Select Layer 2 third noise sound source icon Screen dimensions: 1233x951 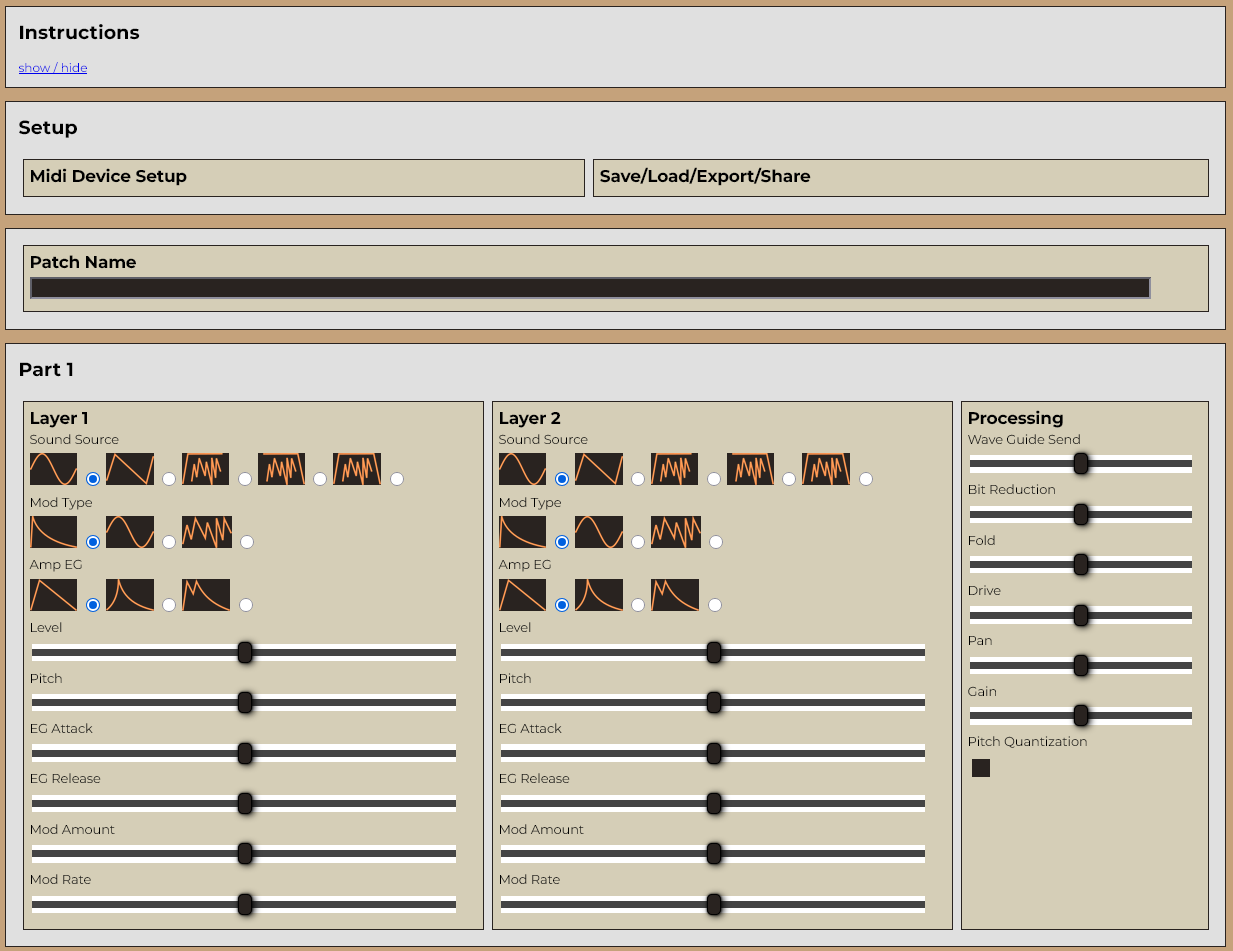coord(674,469)
